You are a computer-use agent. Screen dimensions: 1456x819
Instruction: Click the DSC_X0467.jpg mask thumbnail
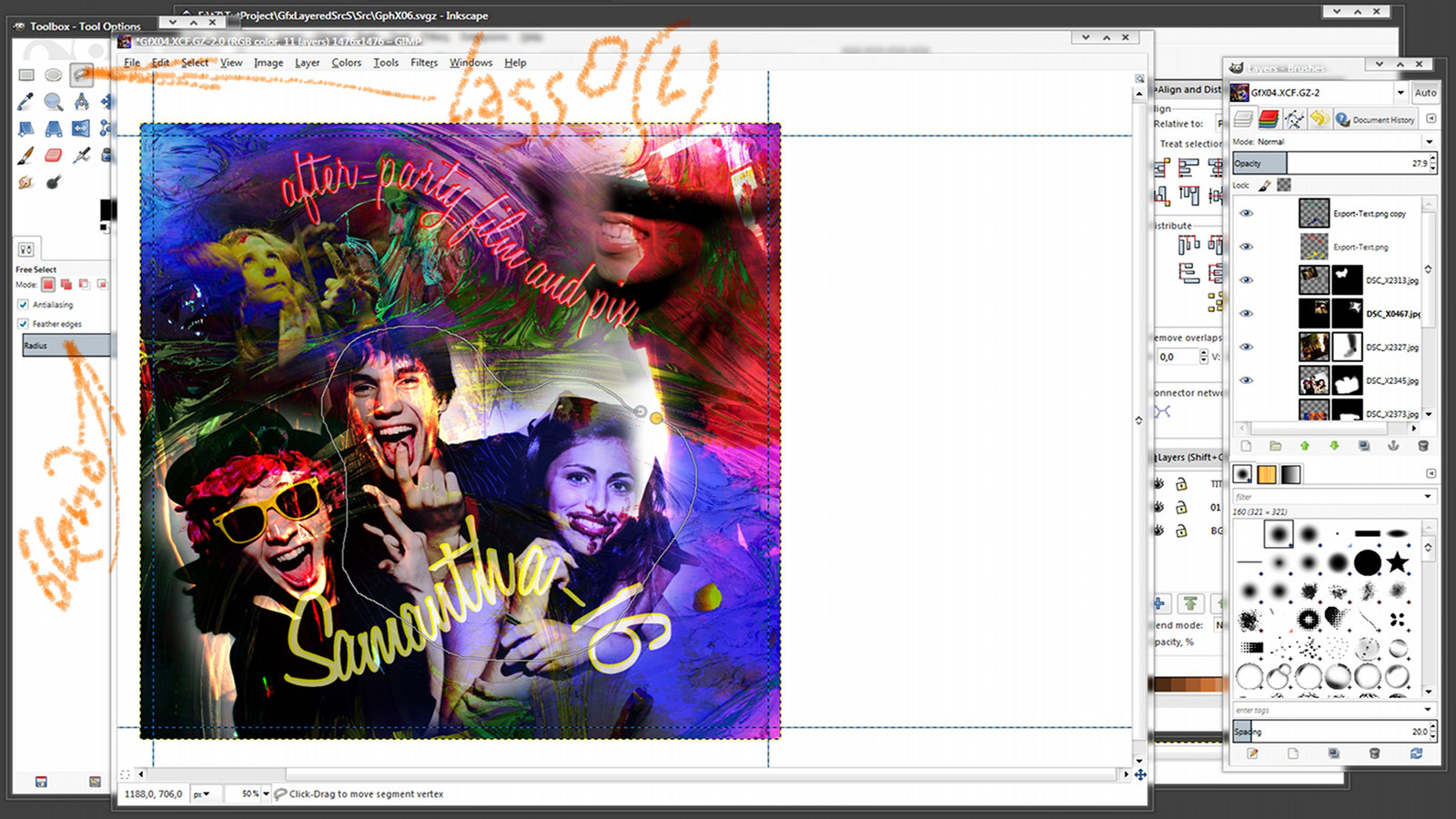(1348, 311)
